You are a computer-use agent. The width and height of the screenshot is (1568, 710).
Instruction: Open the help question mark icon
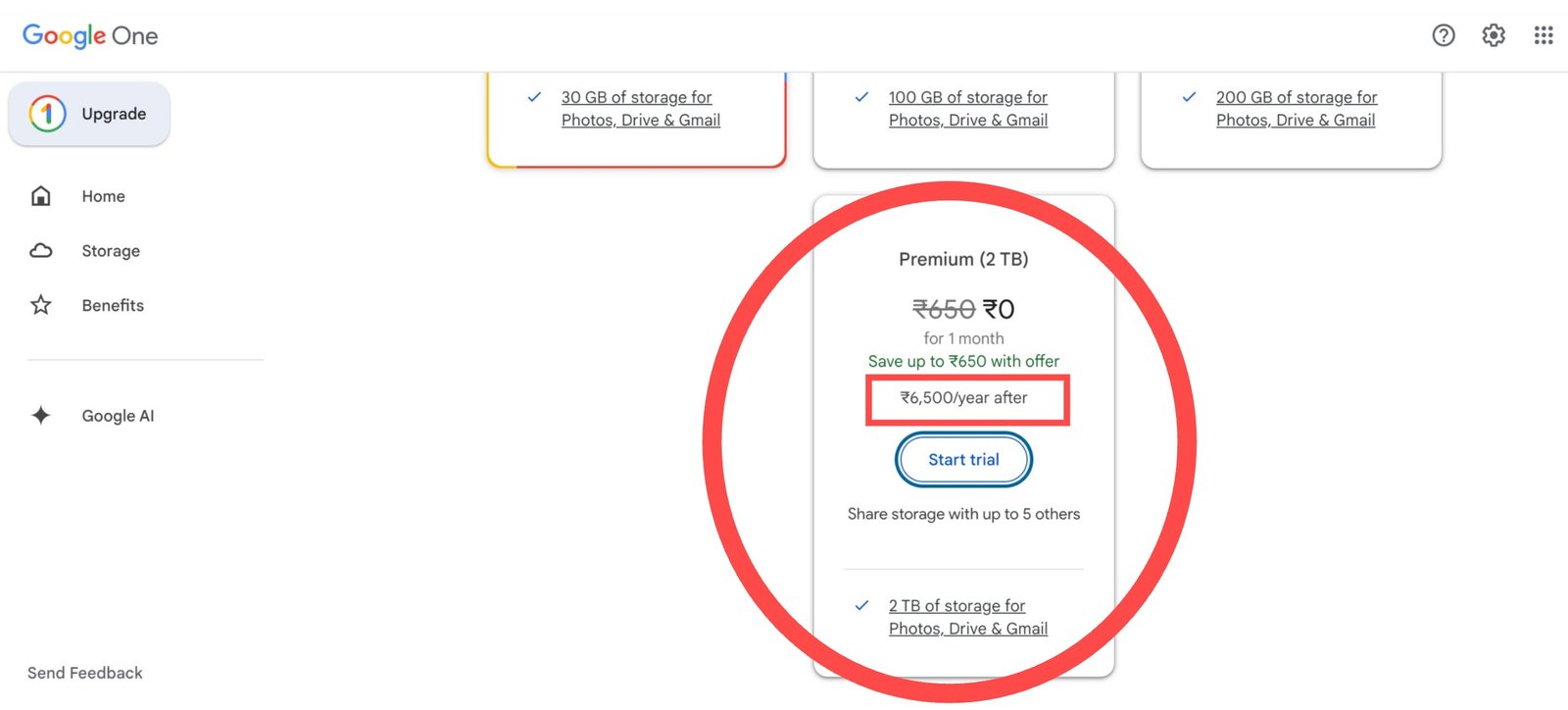coord(1444,36)
